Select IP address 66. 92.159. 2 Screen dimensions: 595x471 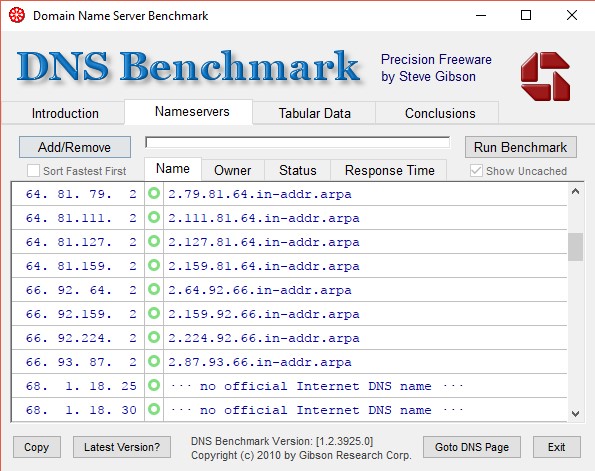pyautogui.click(x=81, y=314)
